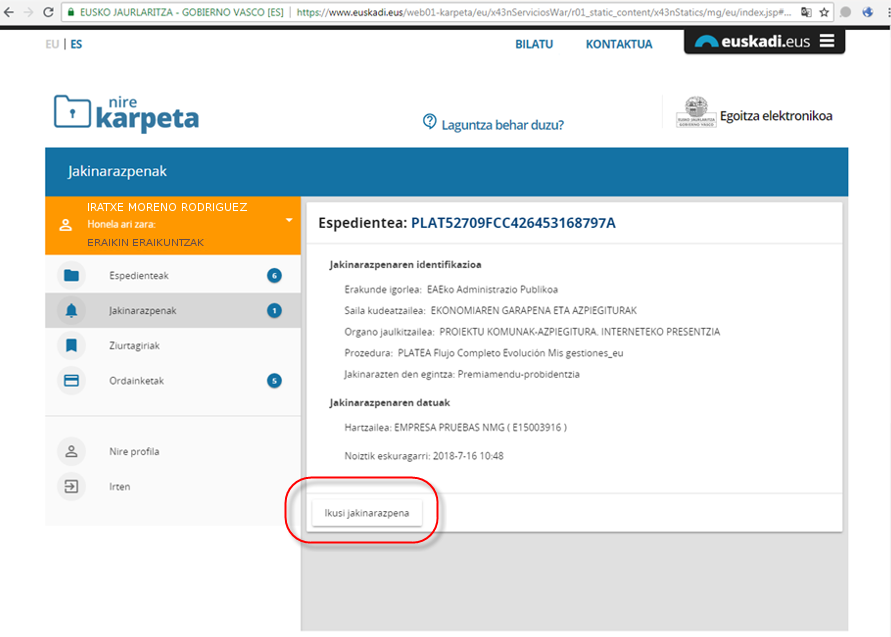
Task: Click the Irten logout icon
Action: click(71, 487)
